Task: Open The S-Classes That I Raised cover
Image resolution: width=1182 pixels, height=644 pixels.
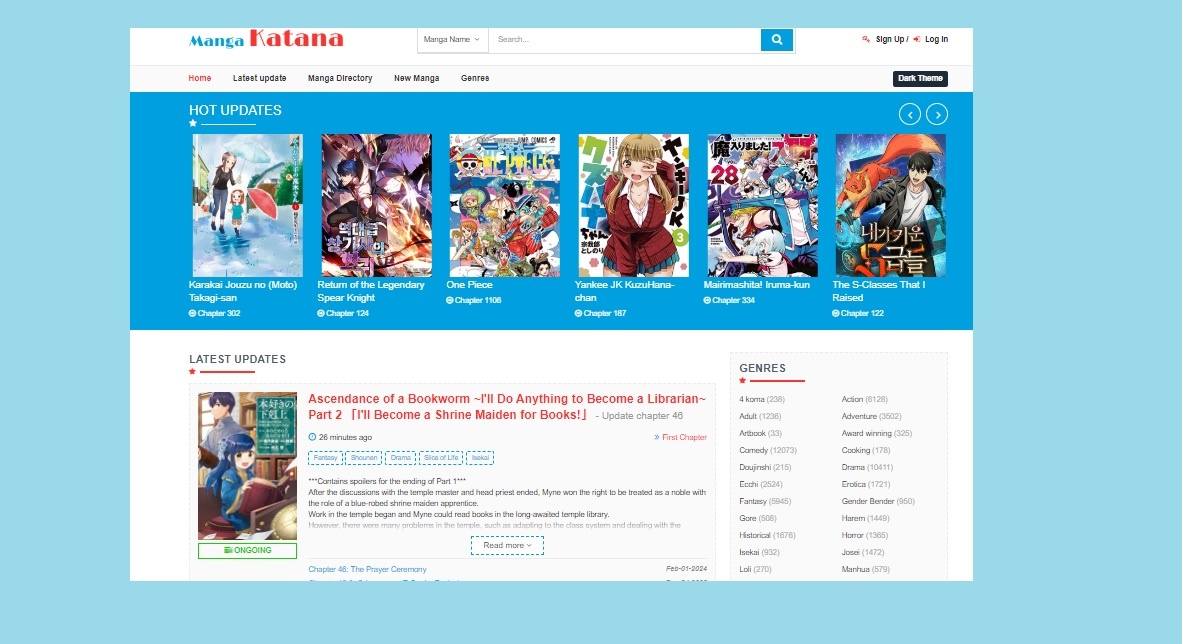Action: 890,205
